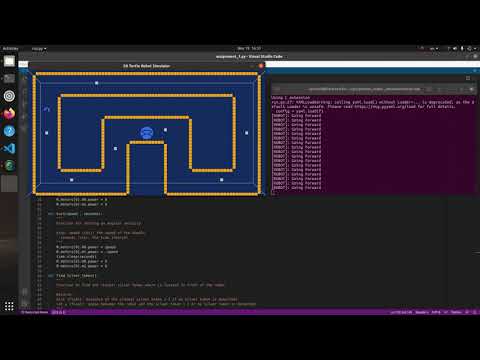
Task: Click errors and warnings count in status bar
Action: click(x=59, y=312)
